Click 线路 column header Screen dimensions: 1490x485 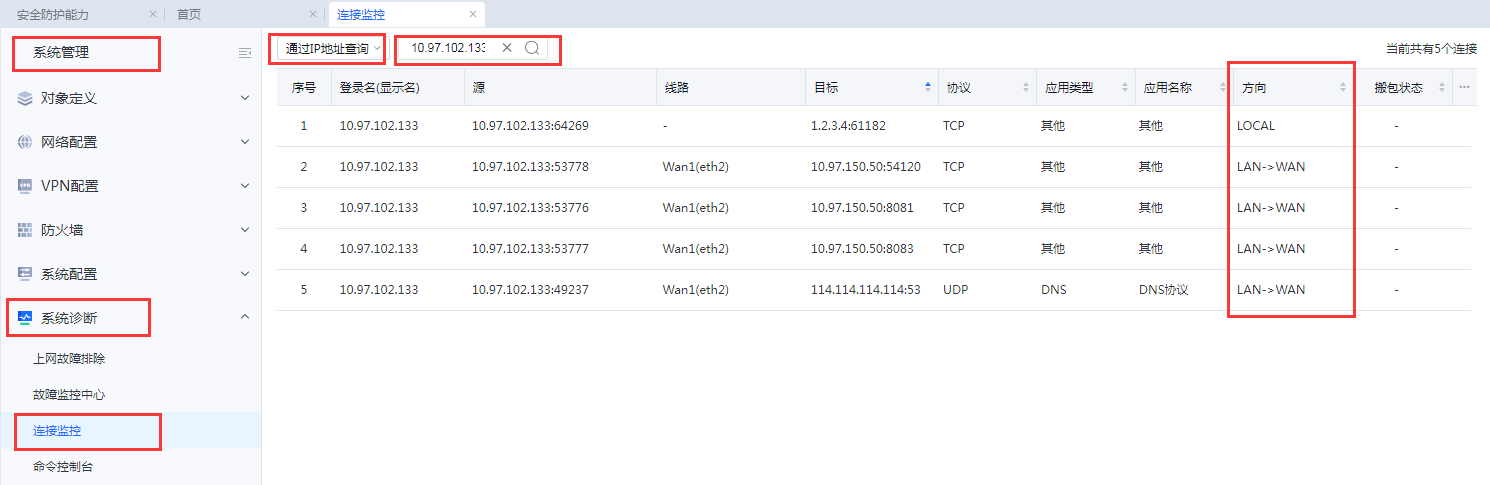[x=729, y=87]
